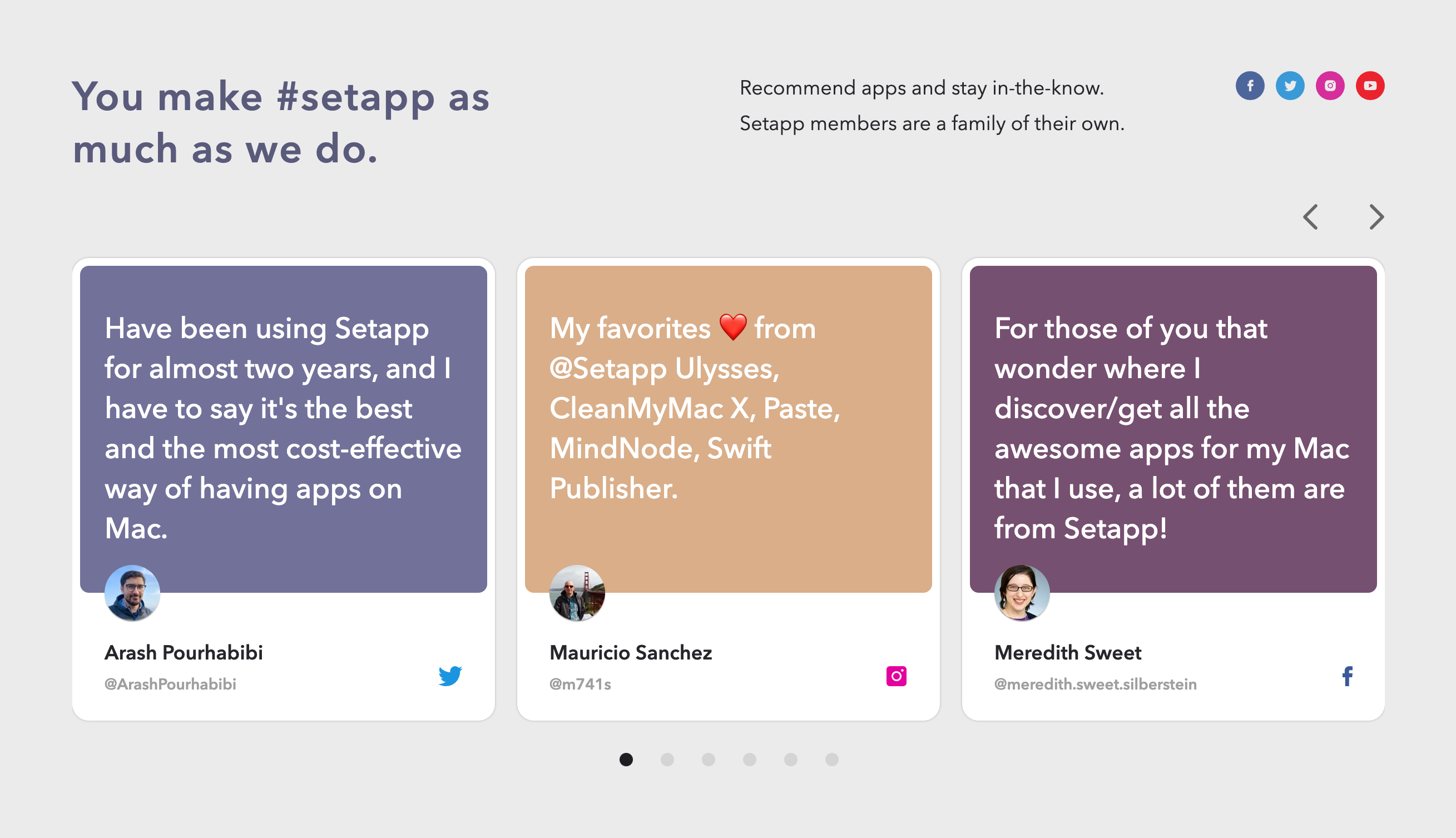The image size is (1456, 838).
Task: Switch to the second carousel dot
Action: (667, 760)
